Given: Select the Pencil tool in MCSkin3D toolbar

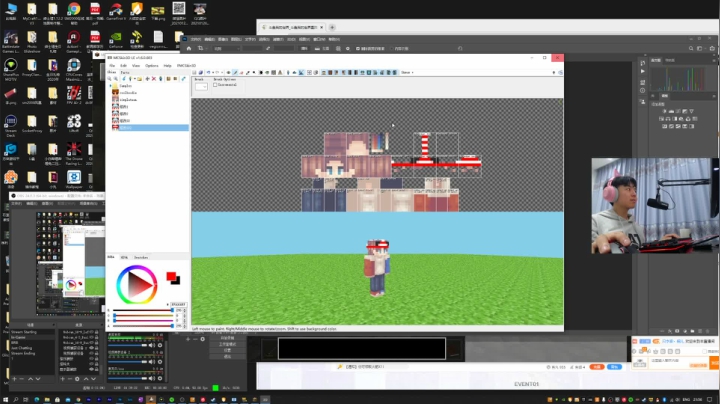Looking at the screenshot, I should click(x=235, y=73).
